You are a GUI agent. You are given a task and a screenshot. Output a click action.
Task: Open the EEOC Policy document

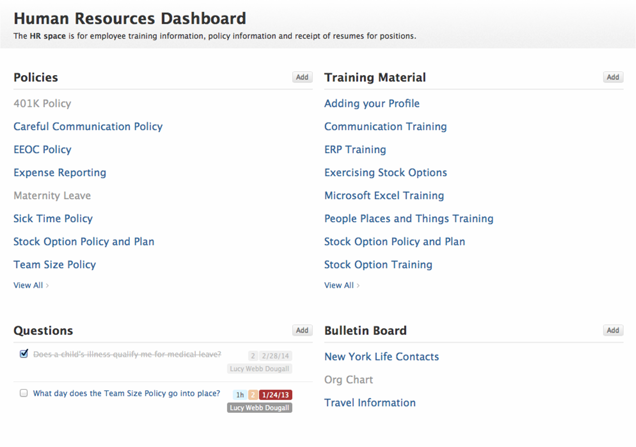(x=42, y=150)
